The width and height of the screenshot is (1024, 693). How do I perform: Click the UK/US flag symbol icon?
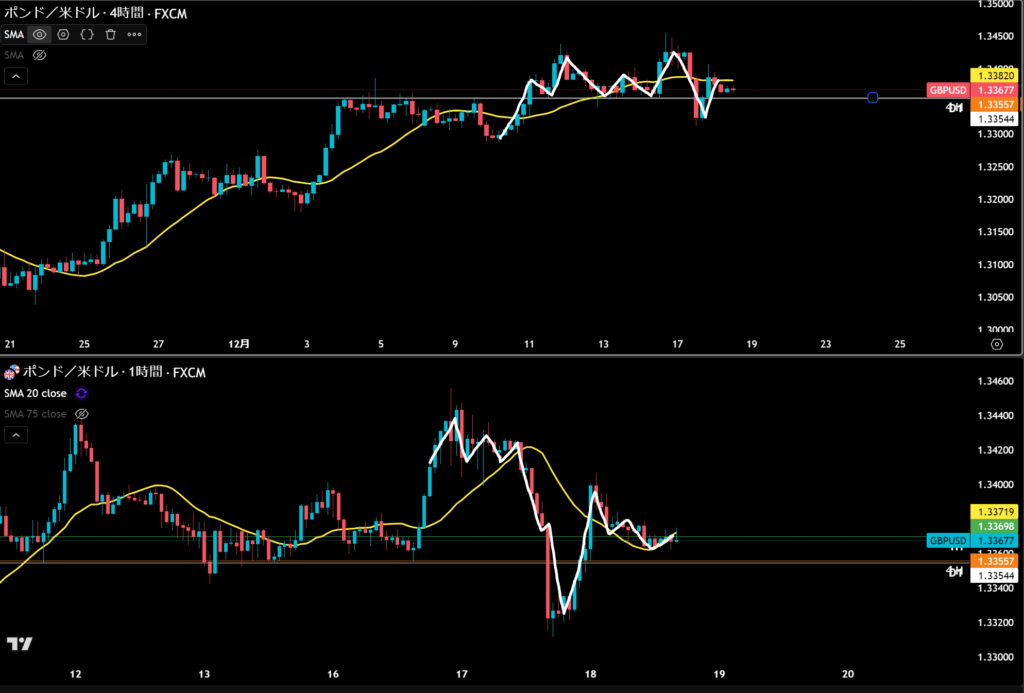click(x=13, y=374)
